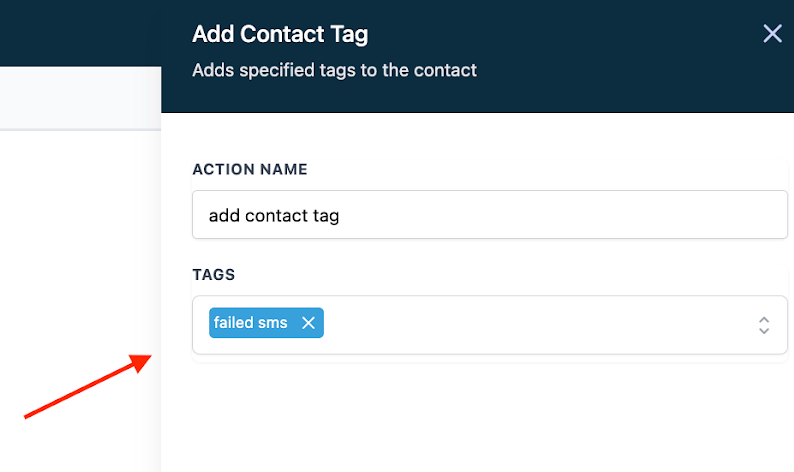794x472 pixels.
Task: Click the upward arrow of Tags chevron
Action: point(763,318)
